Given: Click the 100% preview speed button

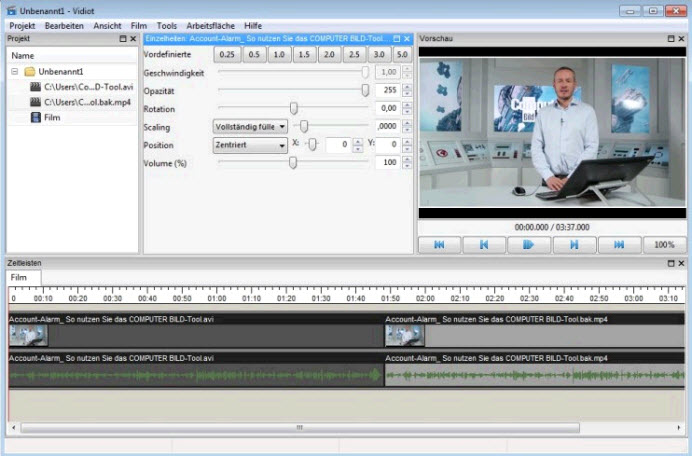Looking at the screenshot, I should pyautogui.click(x=664, y=245).
